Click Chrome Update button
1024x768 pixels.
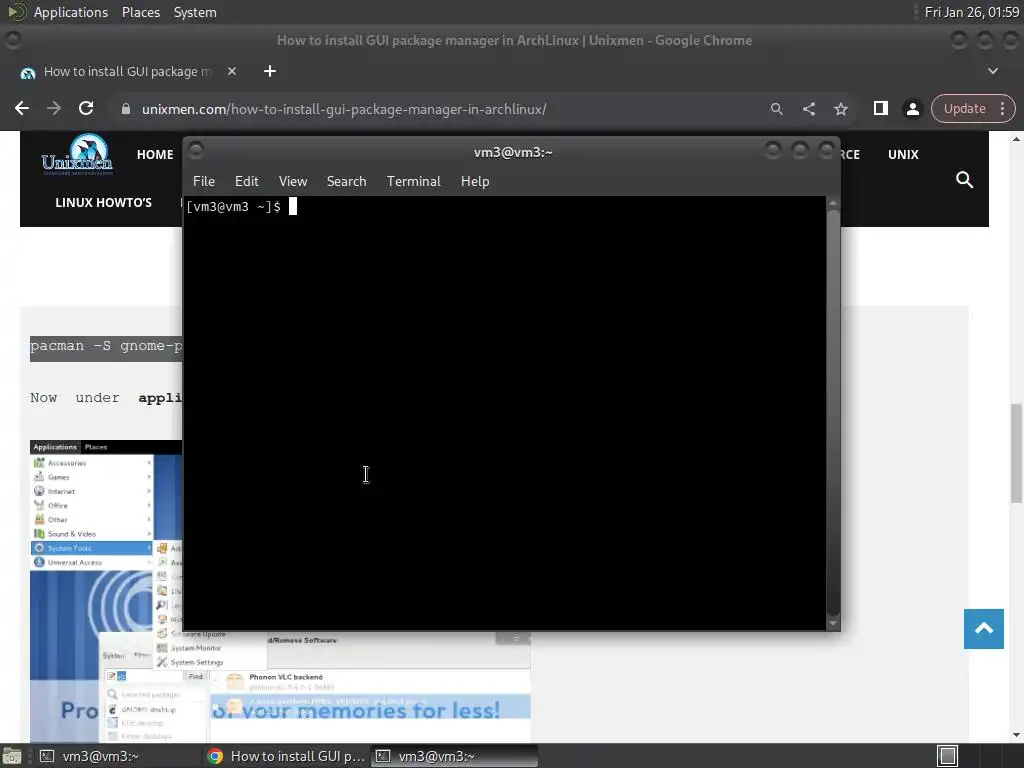[x=965, y=108]
